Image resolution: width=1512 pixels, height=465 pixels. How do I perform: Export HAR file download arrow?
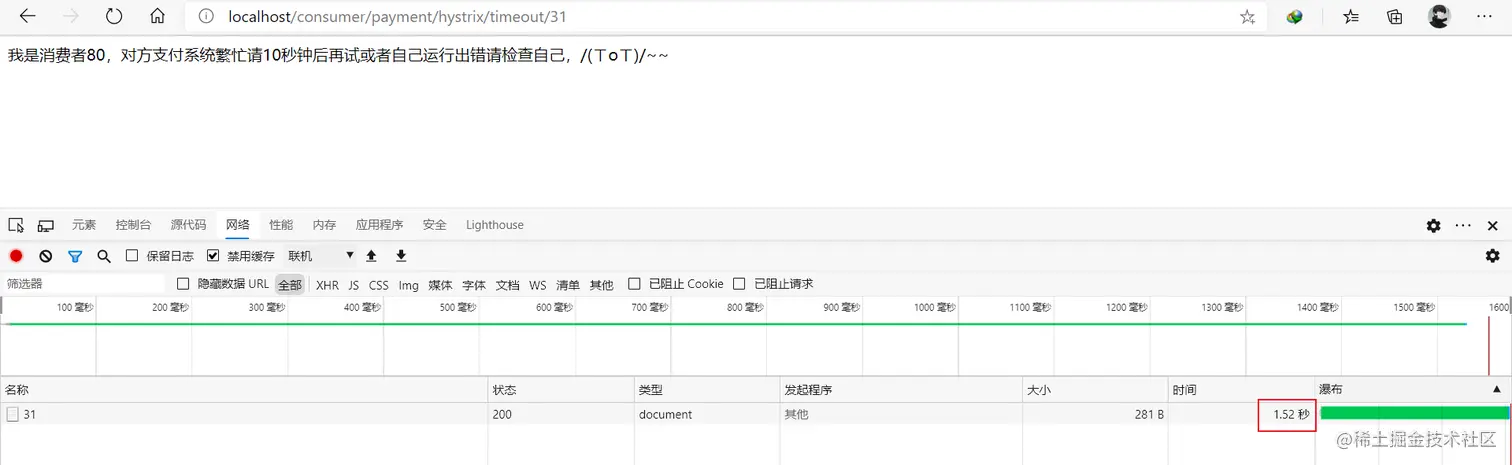point(401,256)
